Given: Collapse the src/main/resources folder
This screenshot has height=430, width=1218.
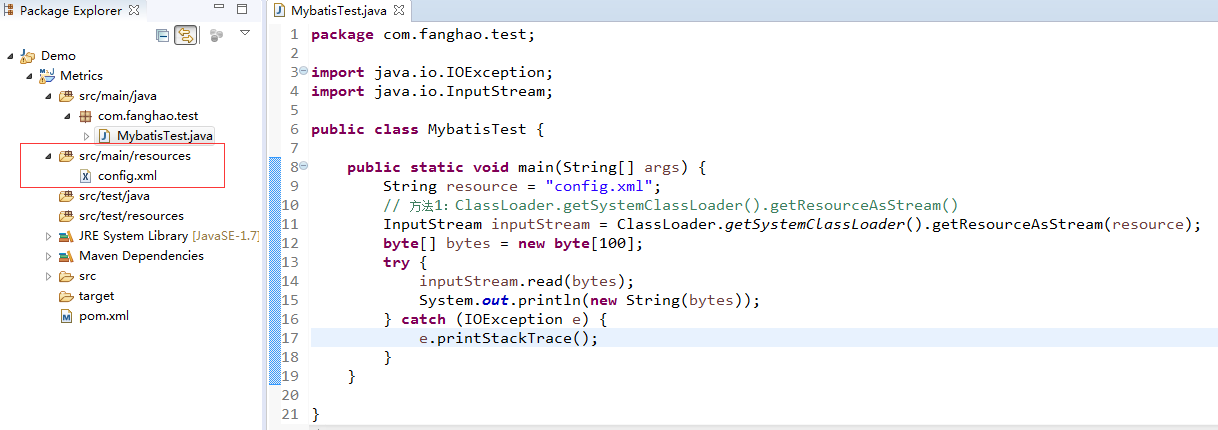Looking at the screenshot, I should (x=48, y=156).
